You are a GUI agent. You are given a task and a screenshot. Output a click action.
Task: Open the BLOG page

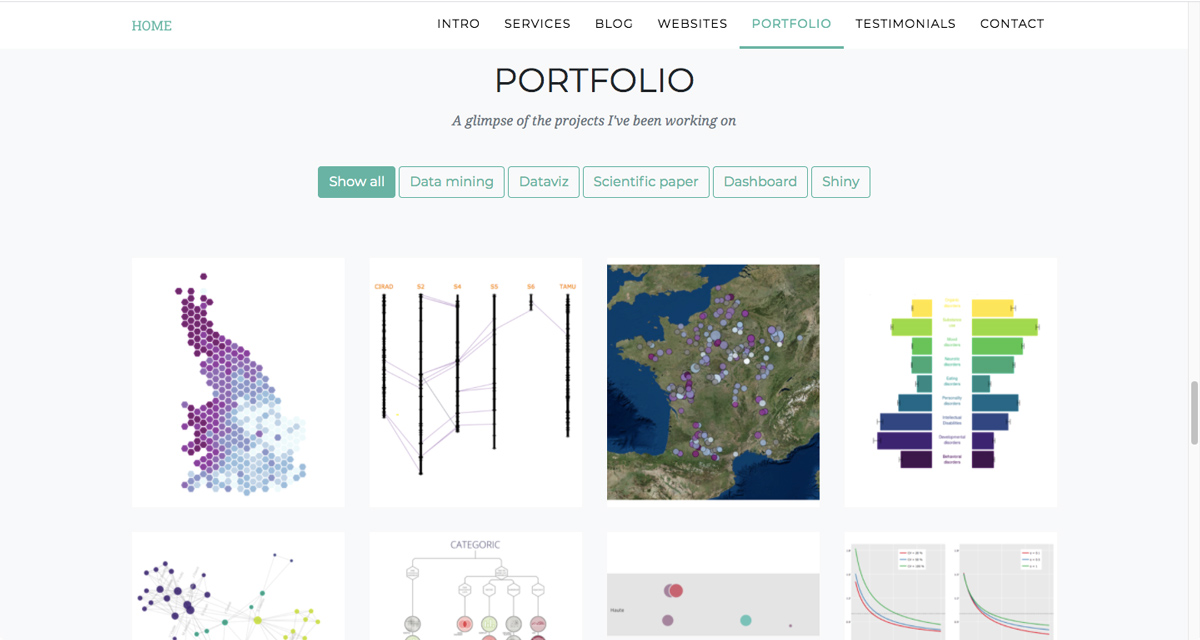[613, 23]
